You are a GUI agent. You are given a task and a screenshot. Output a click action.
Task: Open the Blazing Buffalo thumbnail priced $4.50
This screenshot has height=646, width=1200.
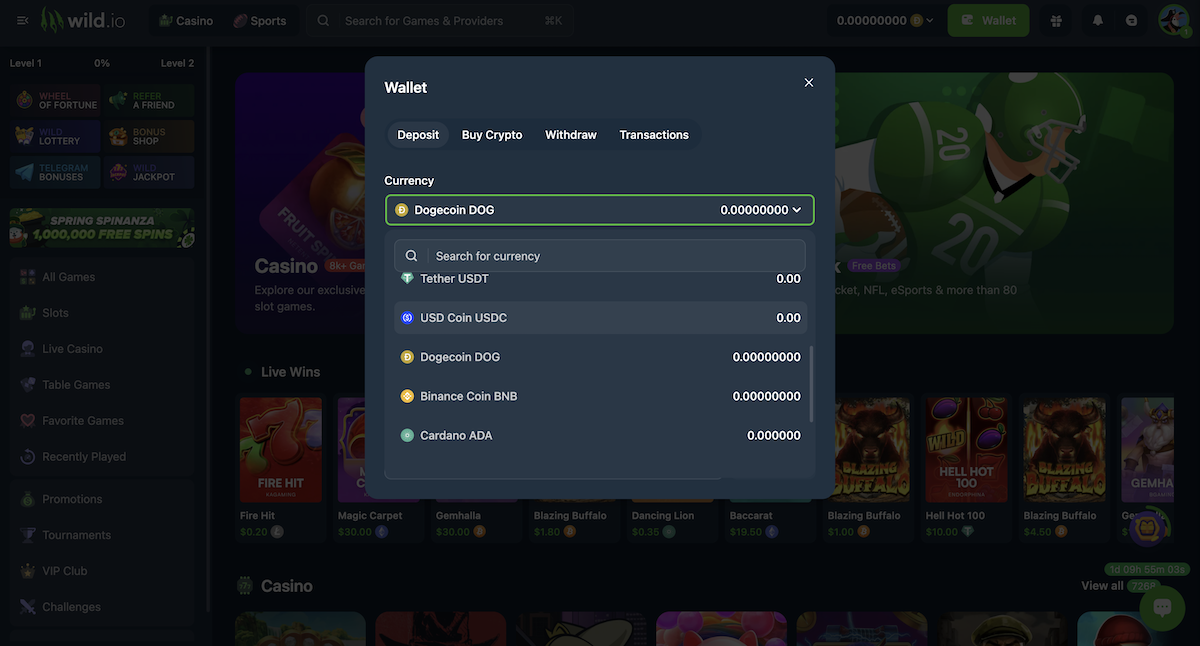point(1065,450)
